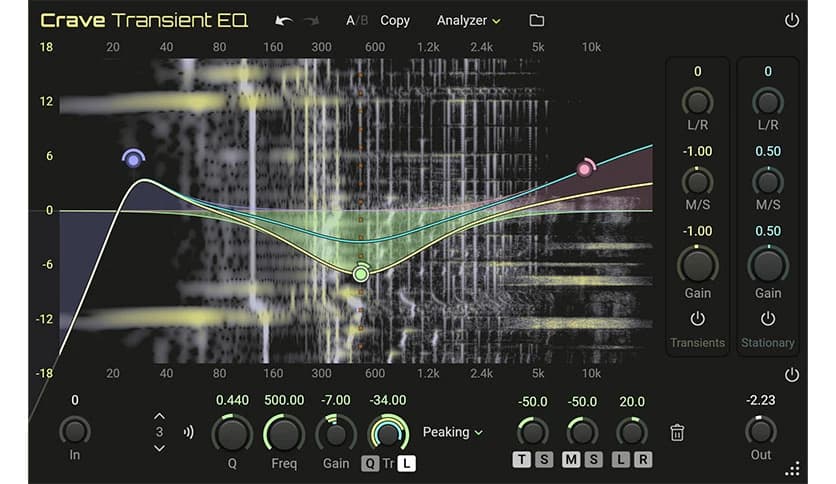Screen dimensions: 836x484
Task: Select the green peaking band node
Action: pyautogui.click(x=361, y=273)
